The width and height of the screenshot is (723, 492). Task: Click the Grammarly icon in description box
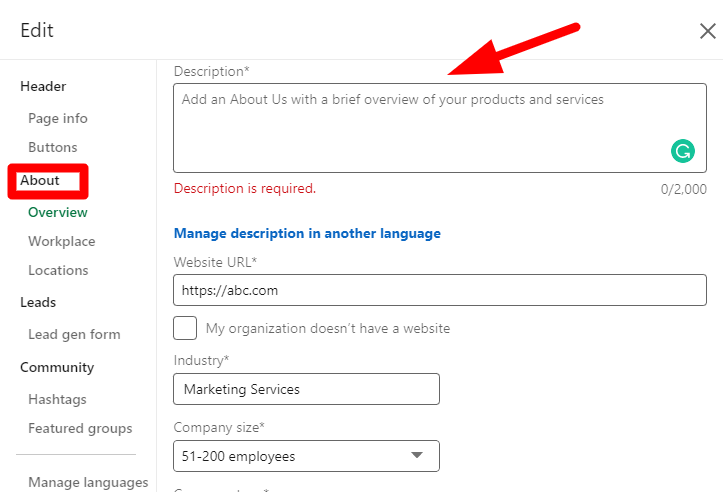pyautogui.click(x=682, y=151)
